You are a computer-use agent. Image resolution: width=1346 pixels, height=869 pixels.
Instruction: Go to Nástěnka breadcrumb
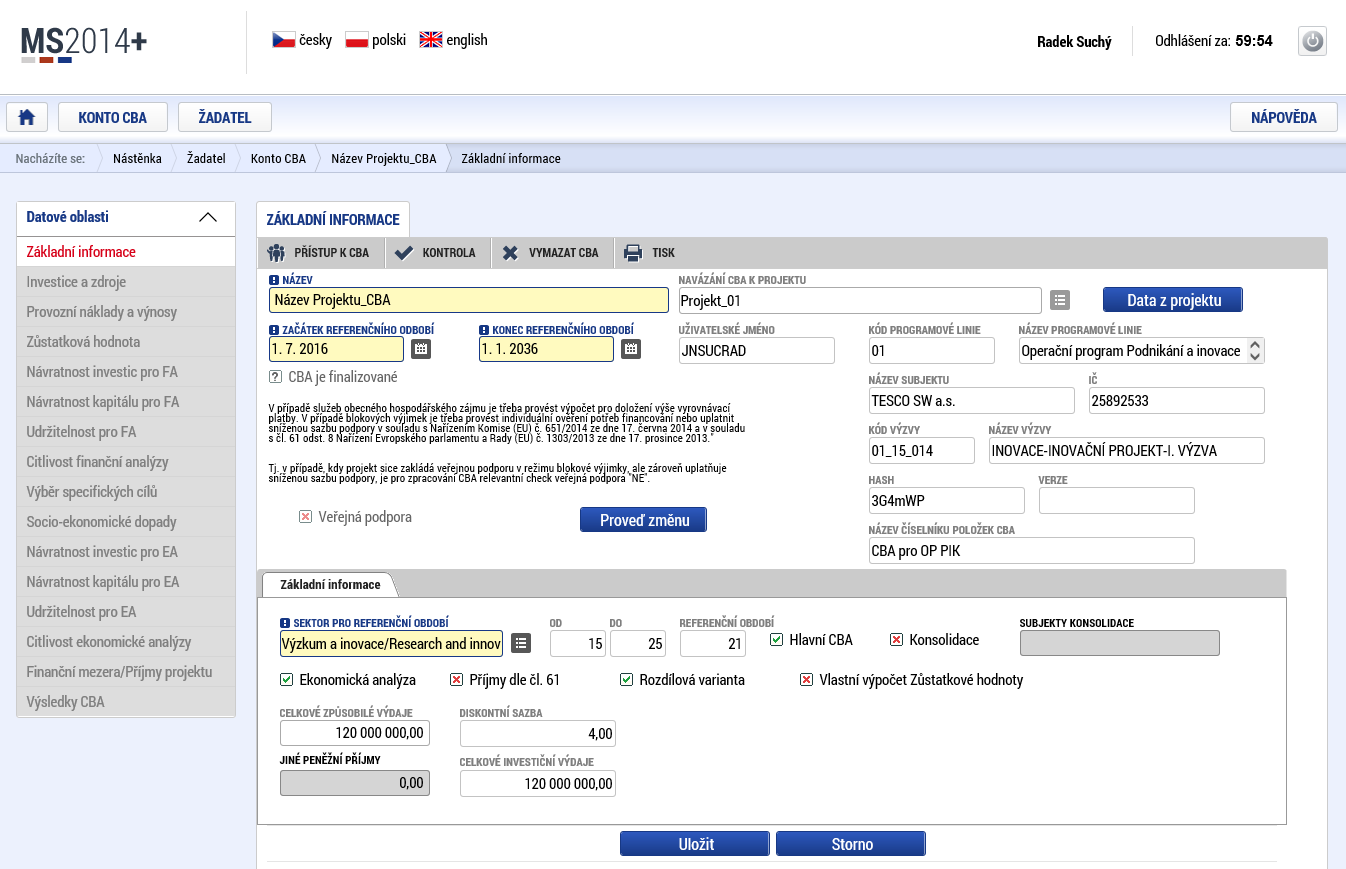[137, 158]
